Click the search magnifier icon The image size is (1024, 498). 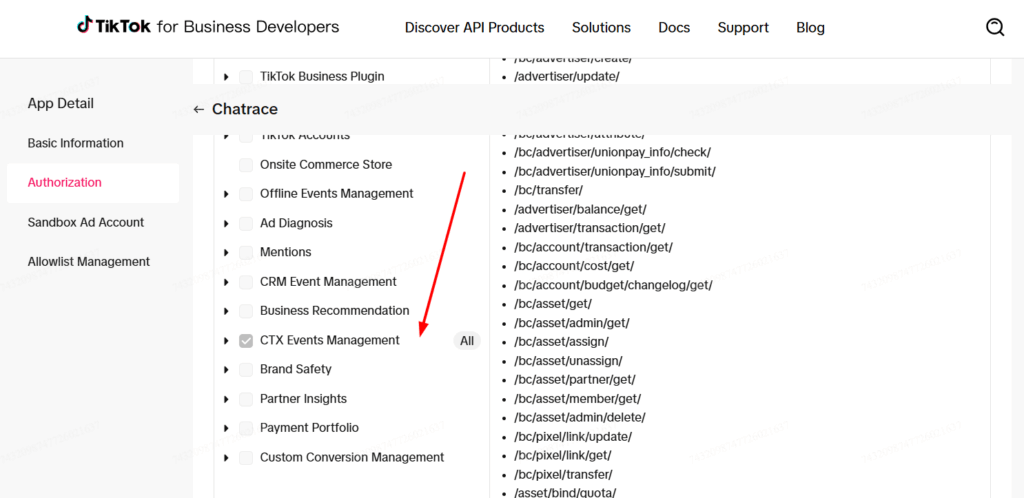coord(995,27)
